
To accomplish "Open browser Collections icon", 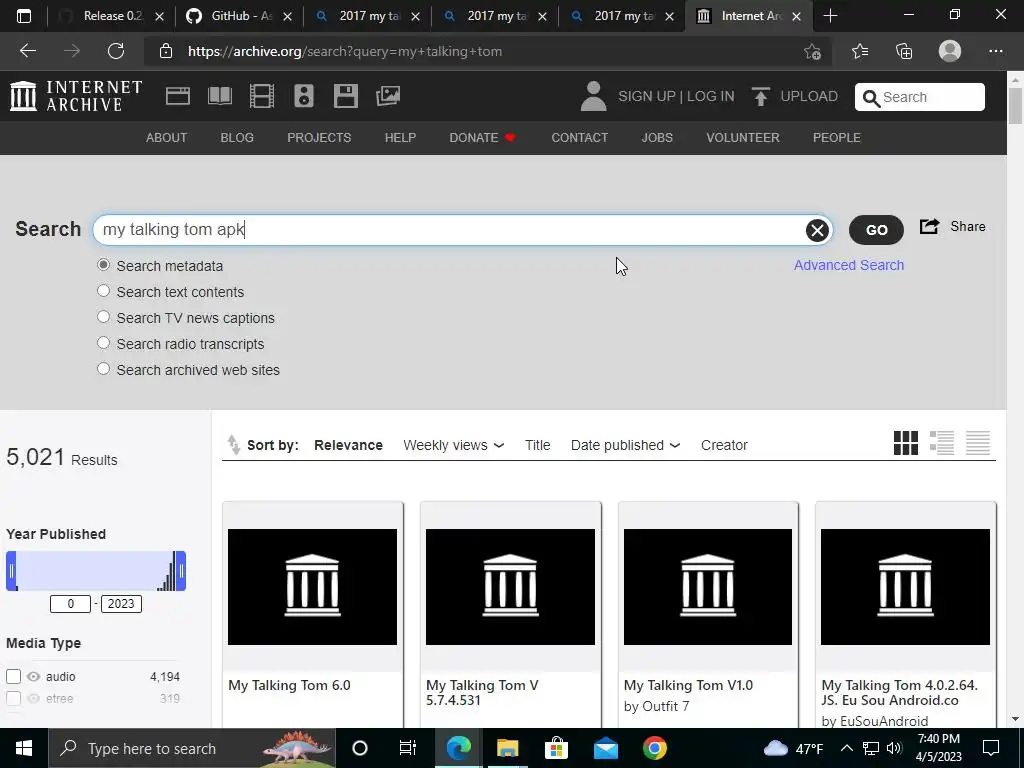I will [904, 51].
